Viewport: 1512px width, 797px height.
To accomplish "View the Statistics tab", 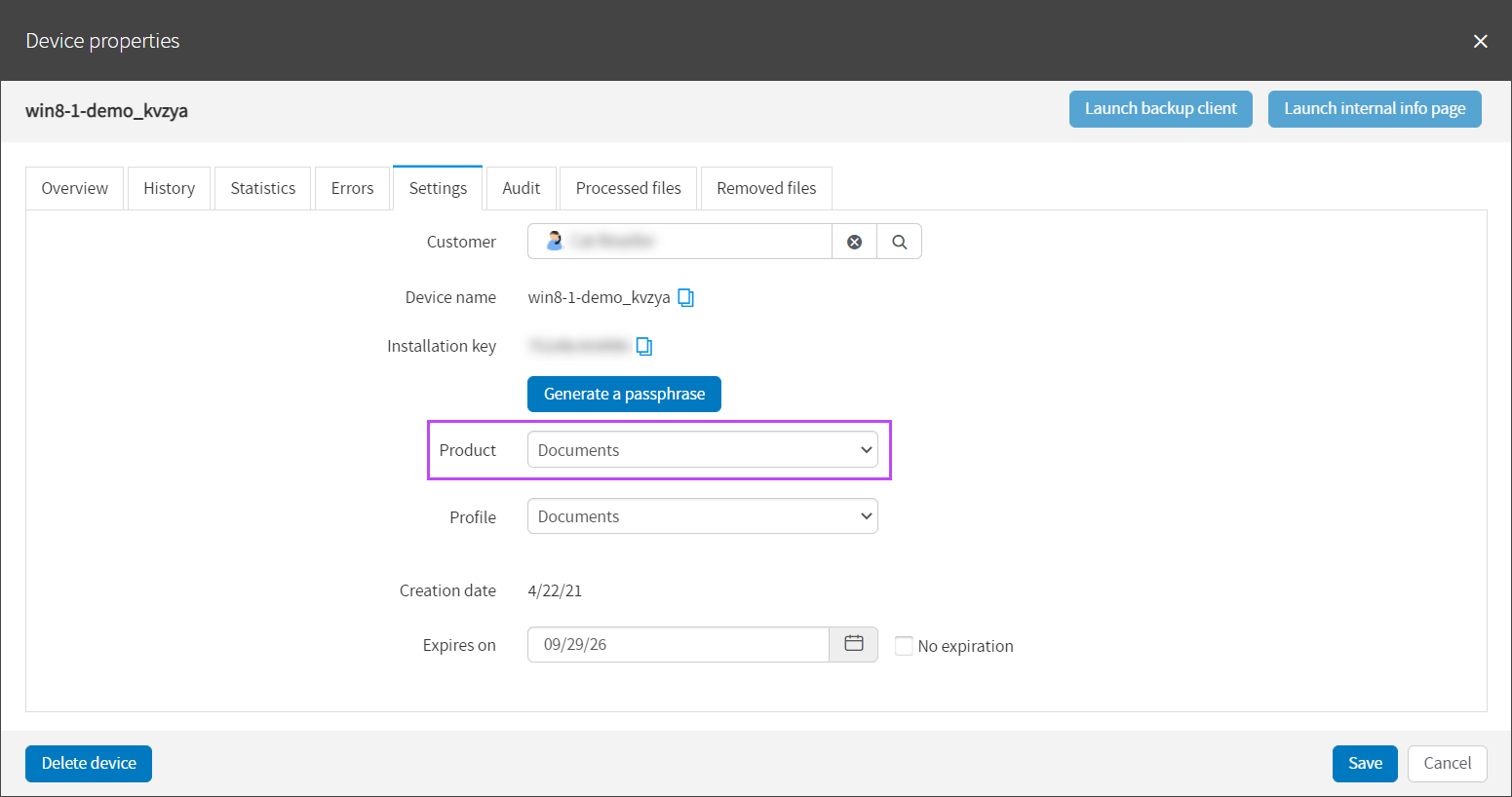I will coord(262,188).
